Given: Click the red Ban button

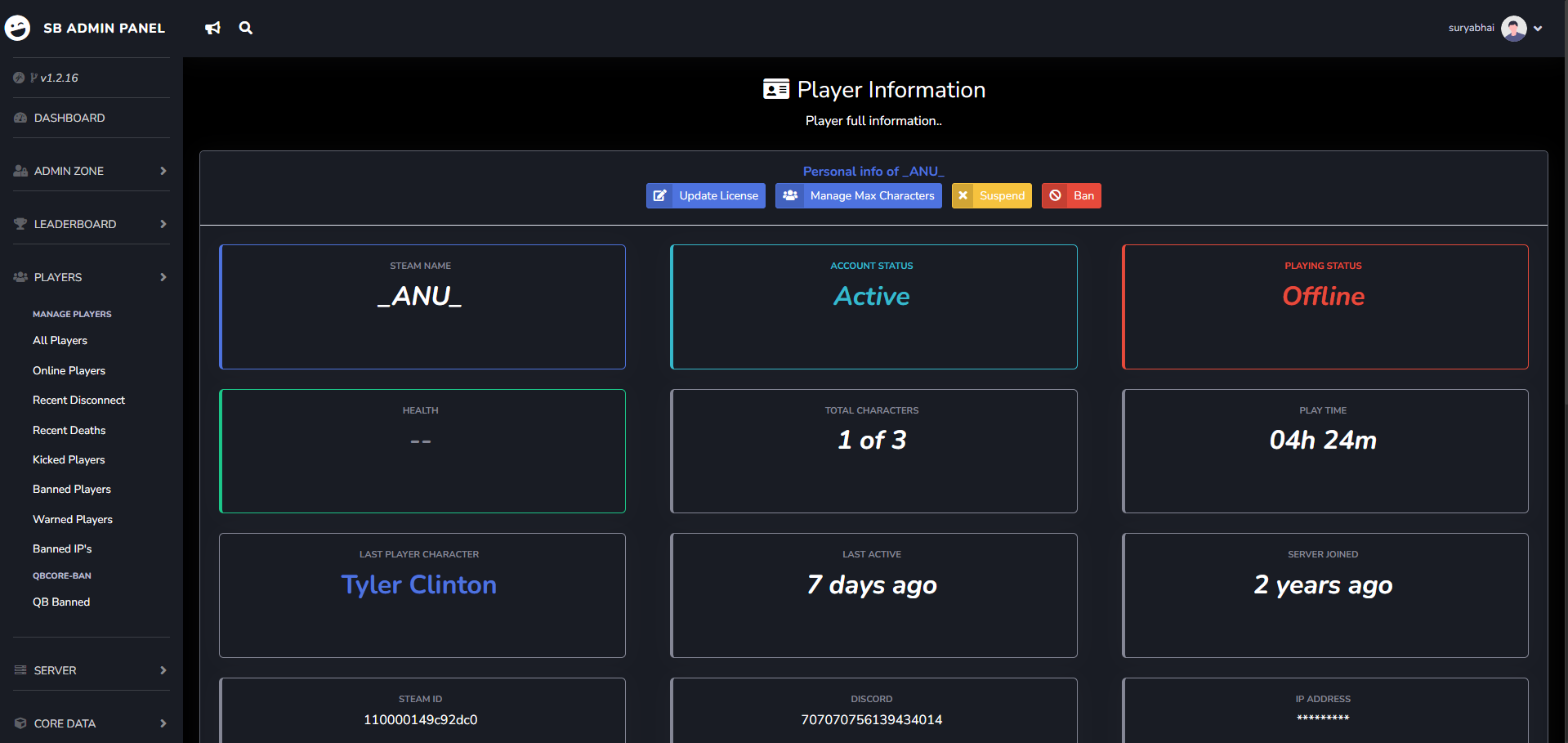Looking at the screenshot, I should click(1071, 196).
